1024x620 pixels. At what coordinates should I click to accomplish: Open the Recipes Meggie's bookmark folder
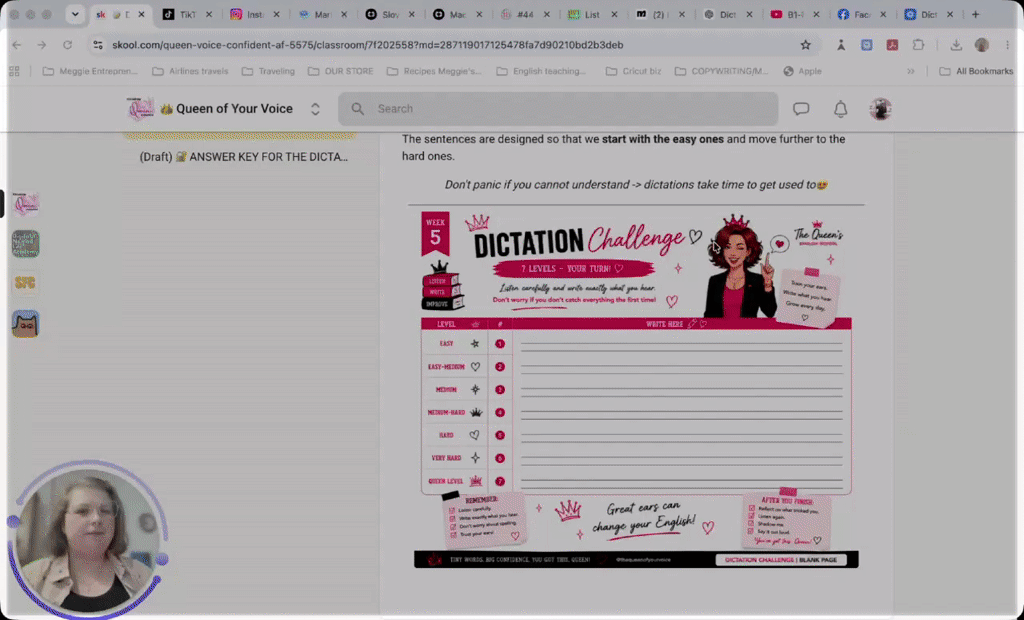point(434,71)
